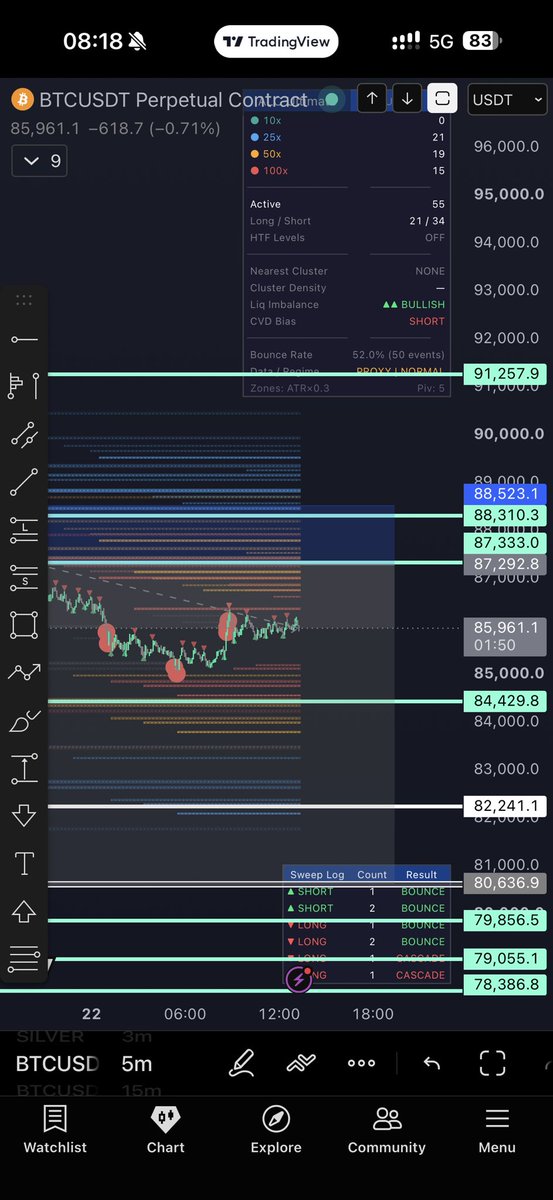The height and width of the screenshot is (1200, 553).
Task: Open the indicators menu in bottom bar
Action: (301, 1063)
